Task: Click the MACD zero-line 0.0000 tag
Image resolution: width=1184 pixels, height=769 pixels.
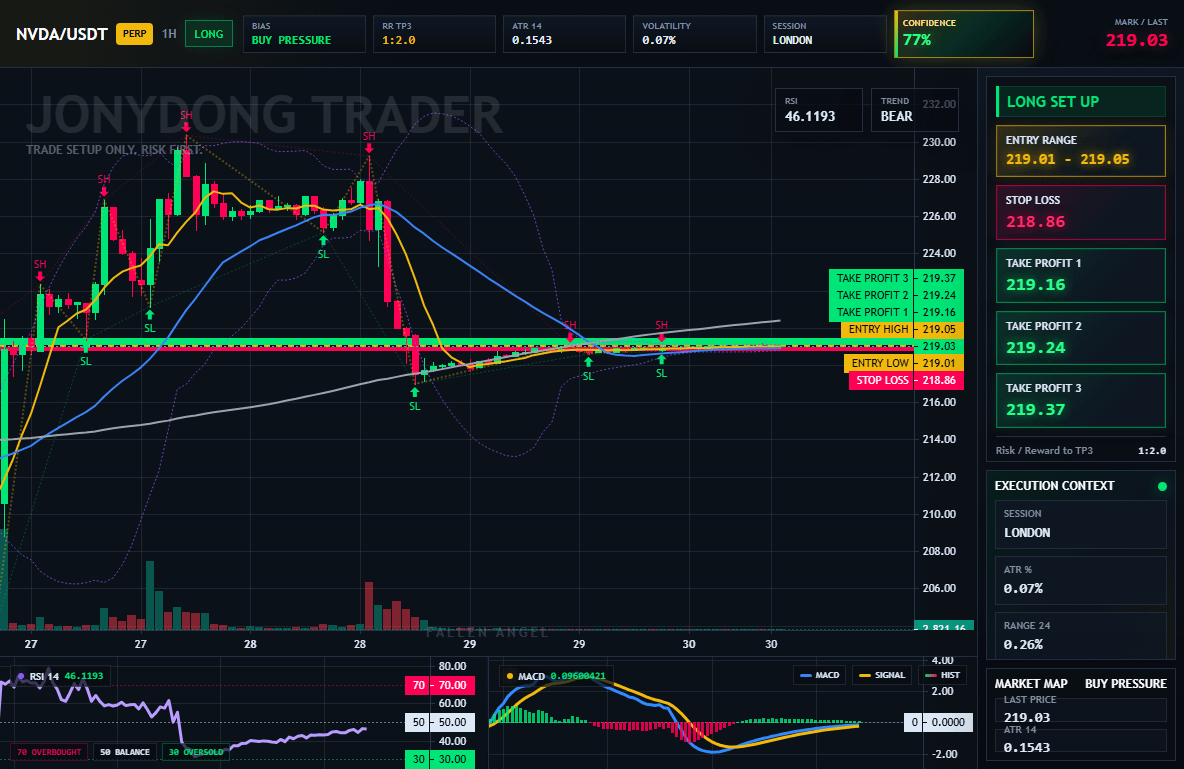Action: [939, 722]
